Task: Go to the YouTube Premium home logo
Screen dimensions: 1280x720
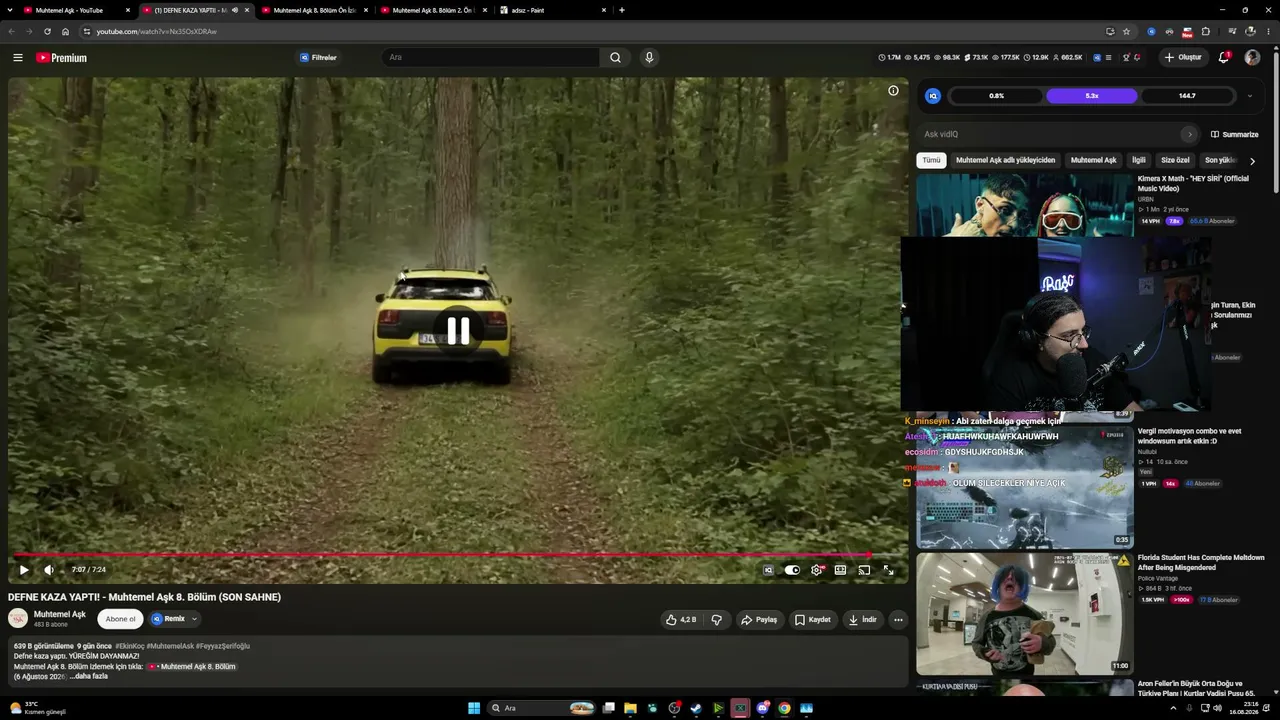Action: click(62, 58)
